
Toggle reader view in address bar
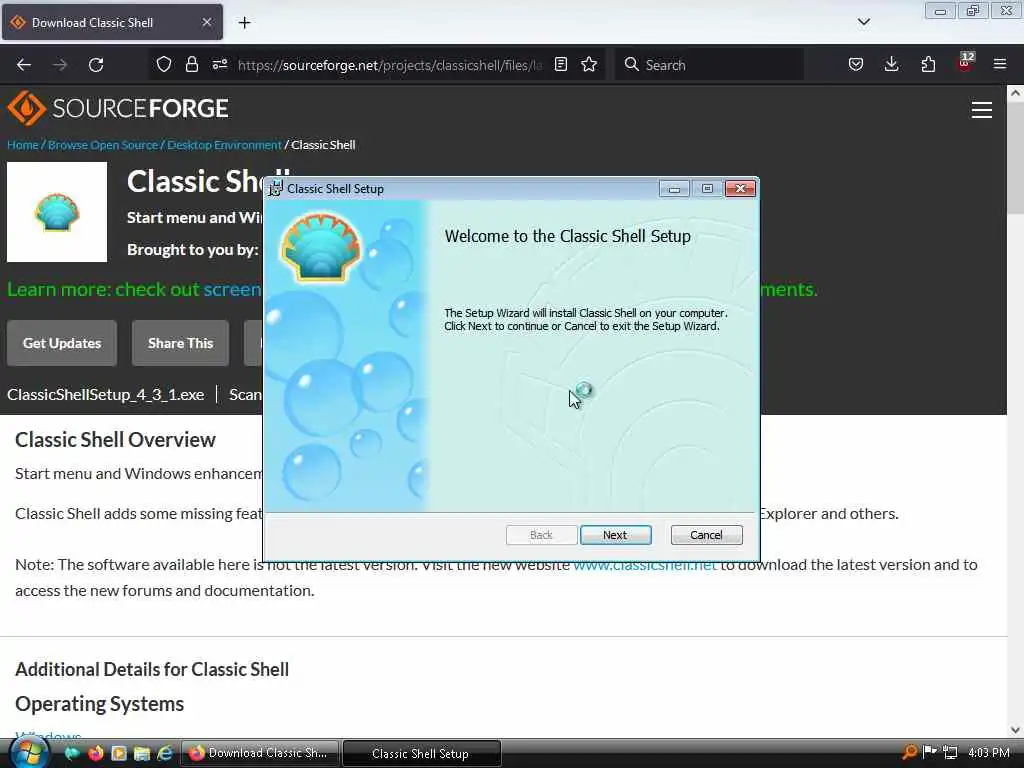tap(560, 64)
